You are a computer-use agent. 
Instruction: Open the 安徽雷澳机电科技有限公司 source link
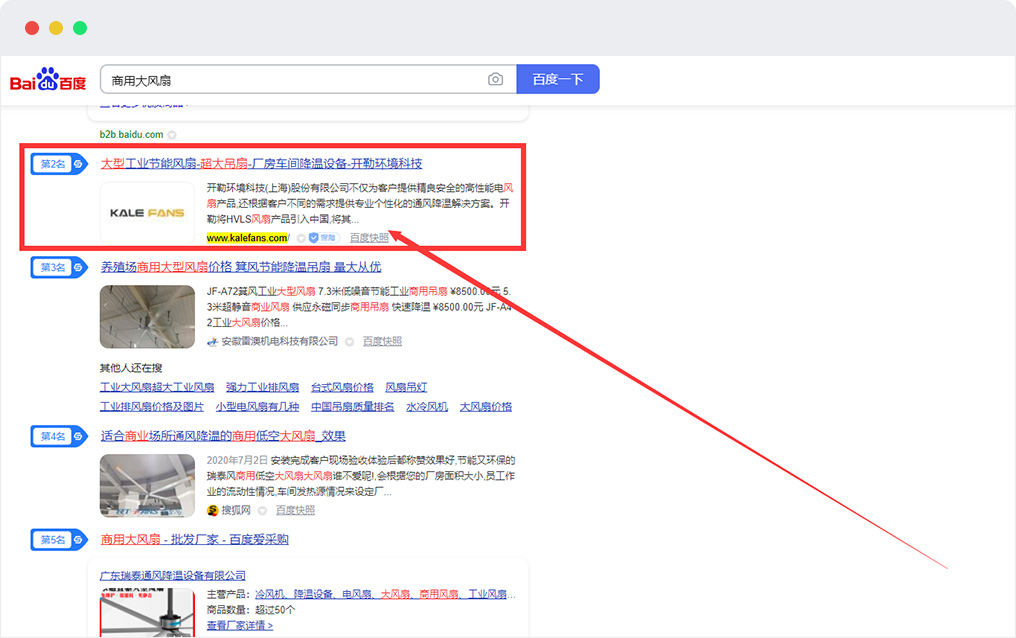coord(279,341)
